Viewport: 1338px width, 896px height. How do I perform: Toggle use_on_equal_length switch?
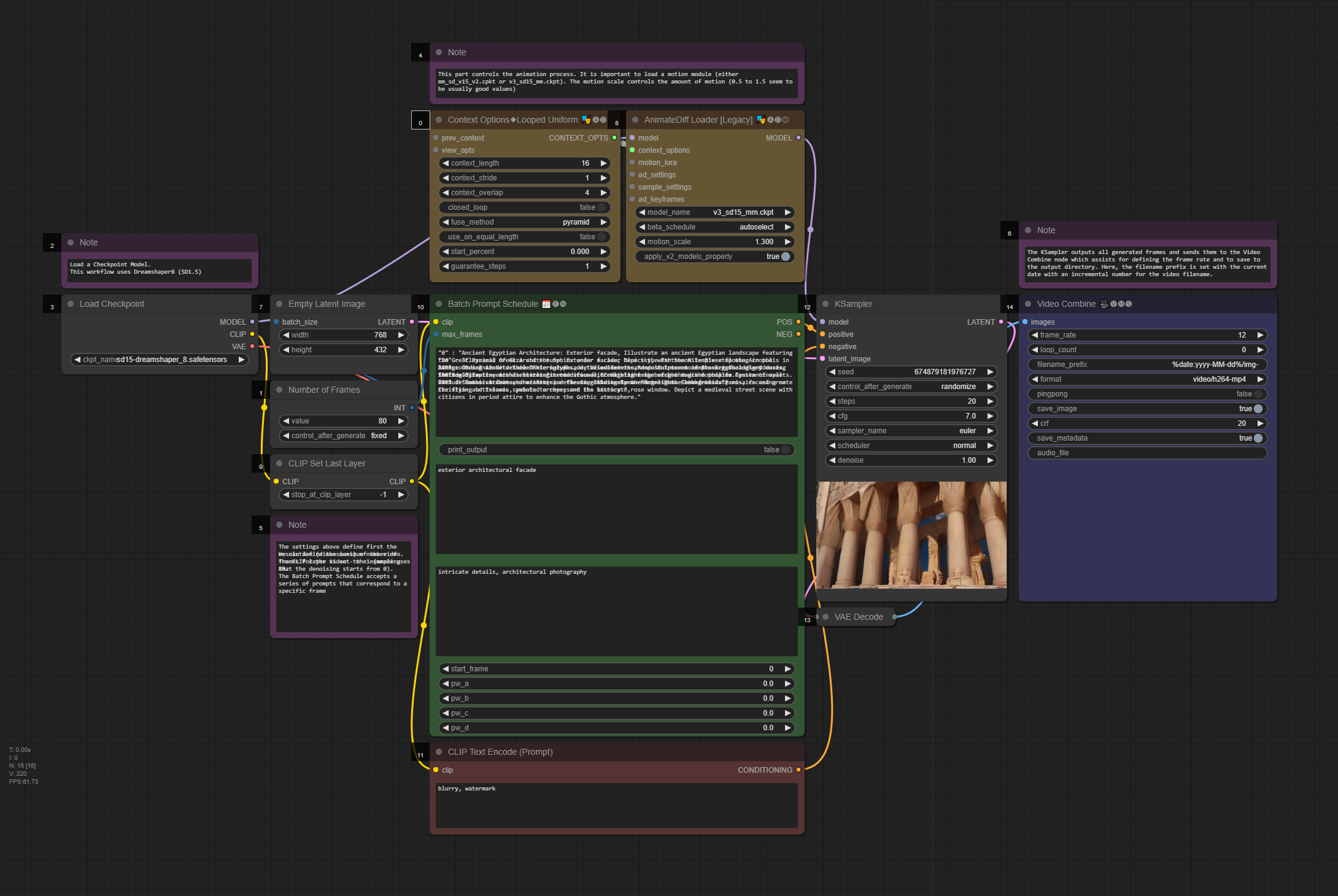[x=525, y=237]
